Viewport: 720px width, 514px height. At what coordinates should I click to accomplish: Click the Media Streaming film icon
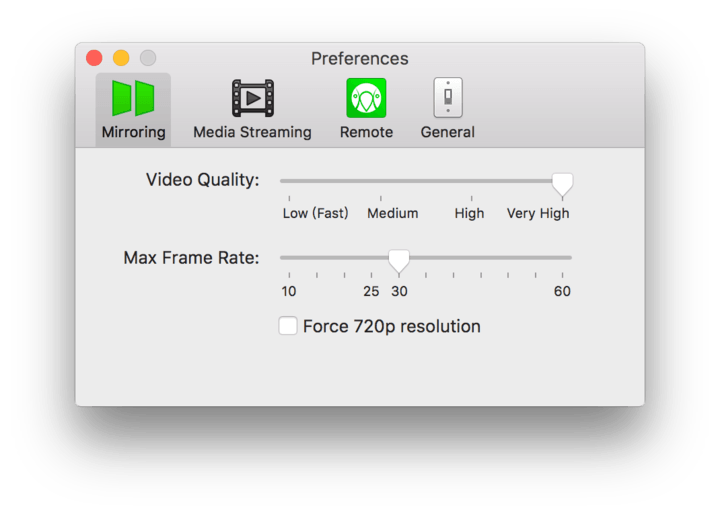pos(252,98)
